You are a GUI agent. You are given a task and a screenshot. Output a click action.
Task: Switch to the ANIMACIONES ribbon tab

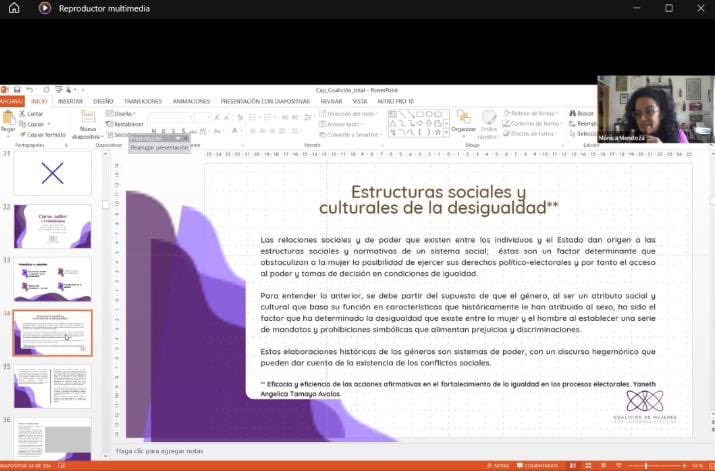pyautogui.click(x=191, y=101)
